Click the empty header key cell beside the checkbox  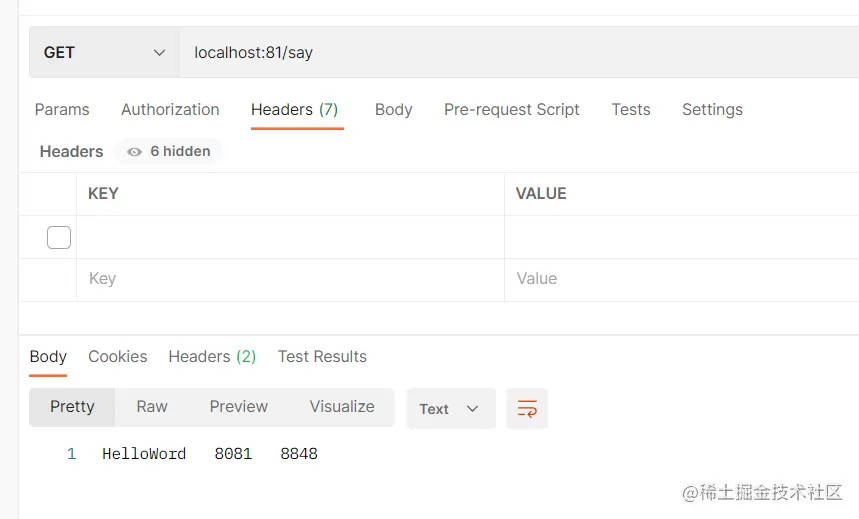click(290, 237)
